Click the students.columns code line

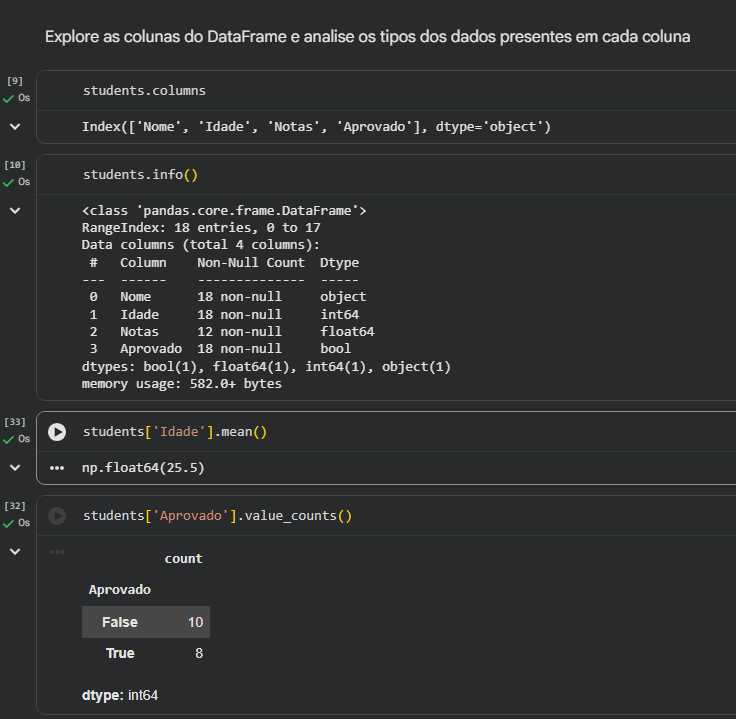tap(144, 91)
